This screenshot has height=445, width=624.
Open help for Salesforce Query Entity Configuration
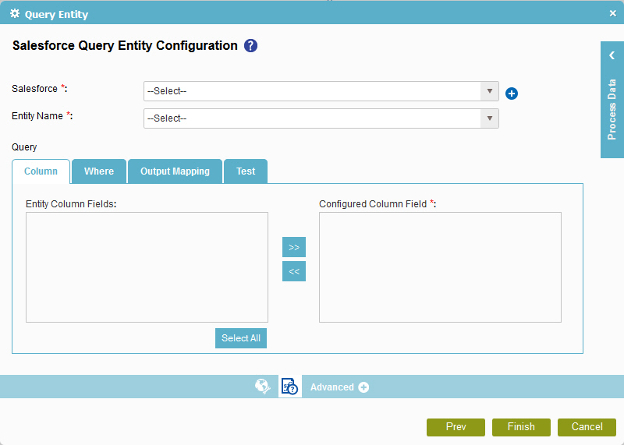coord(250,46)
